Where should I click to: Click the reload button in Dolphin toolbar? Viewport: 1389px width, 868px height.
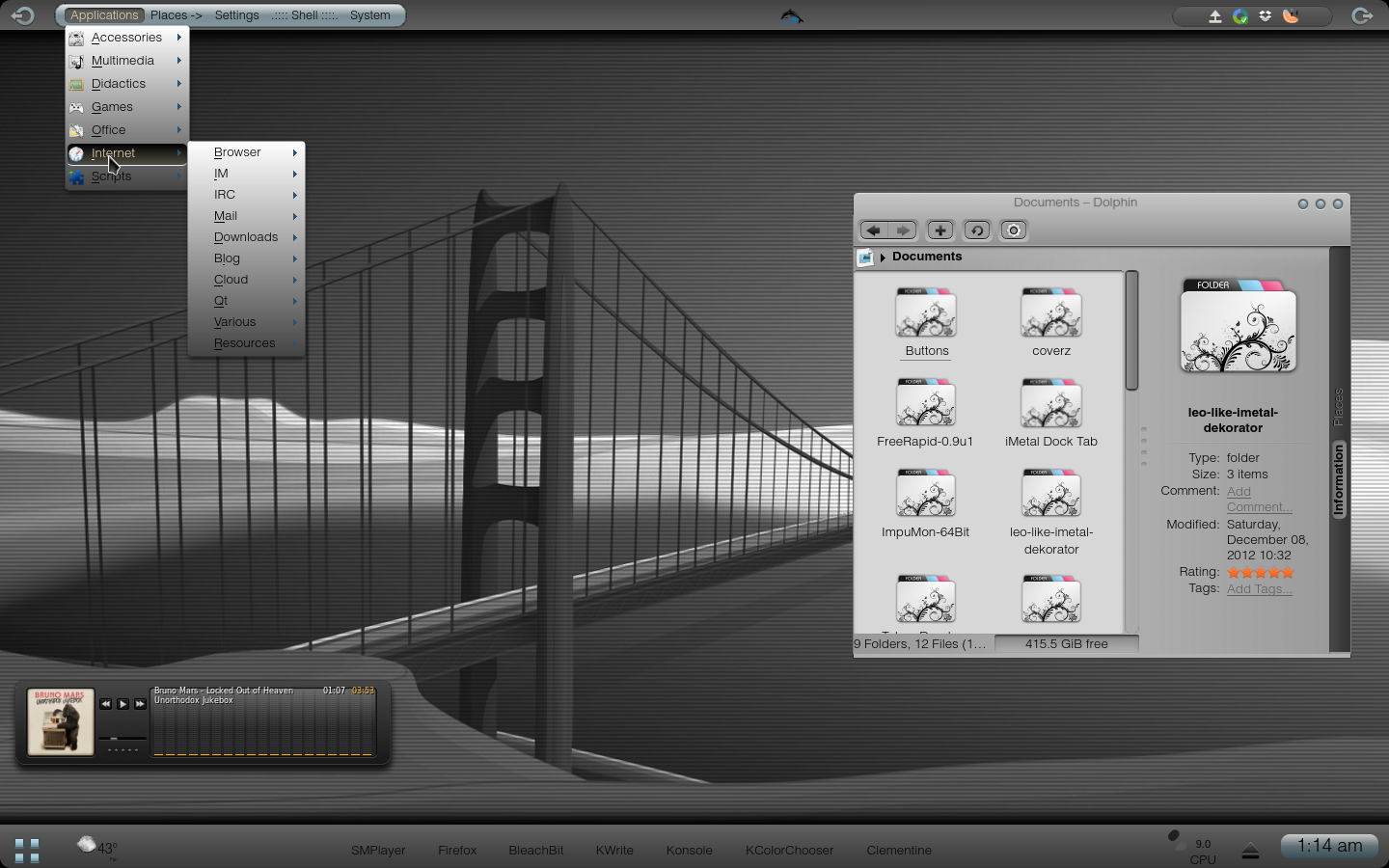977,231
